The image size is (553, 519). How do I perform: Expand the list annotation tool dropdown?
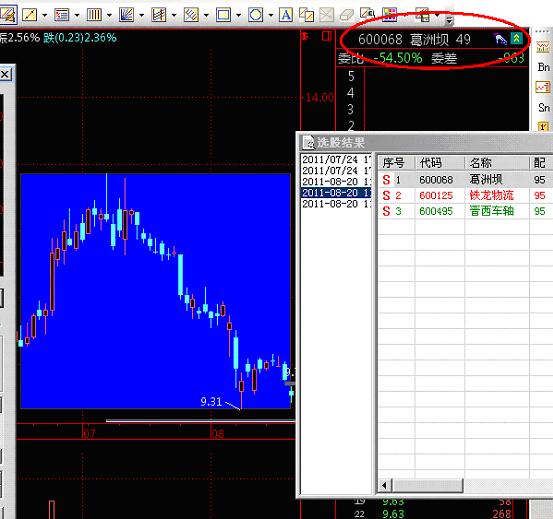(77, 15)
